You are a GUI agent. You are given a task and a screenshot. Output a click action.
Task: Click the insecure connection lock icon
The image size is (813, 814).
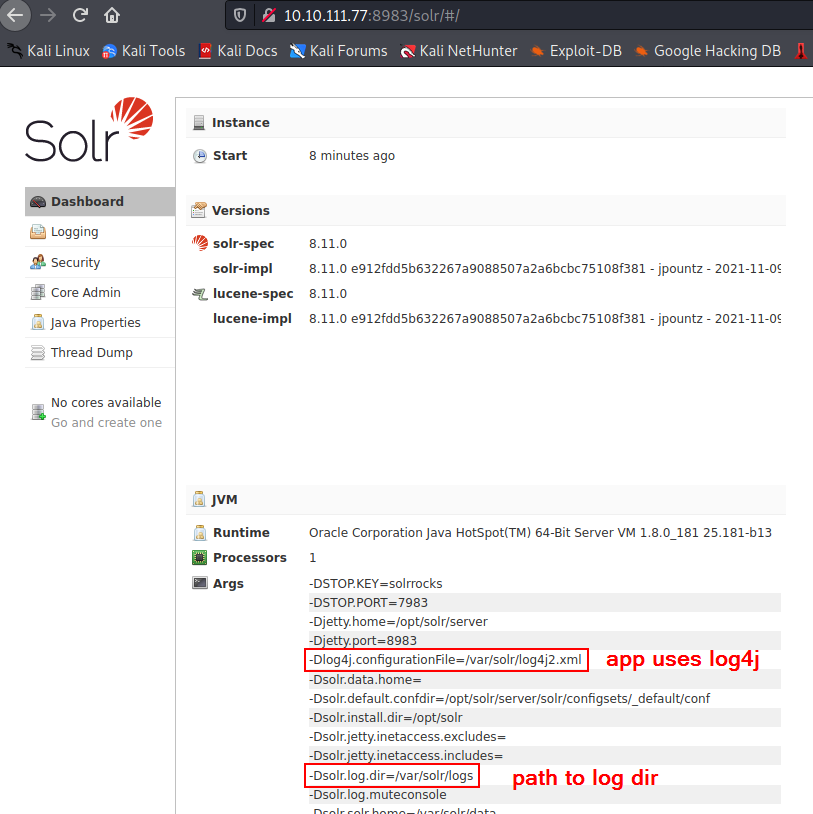point(267,15)
